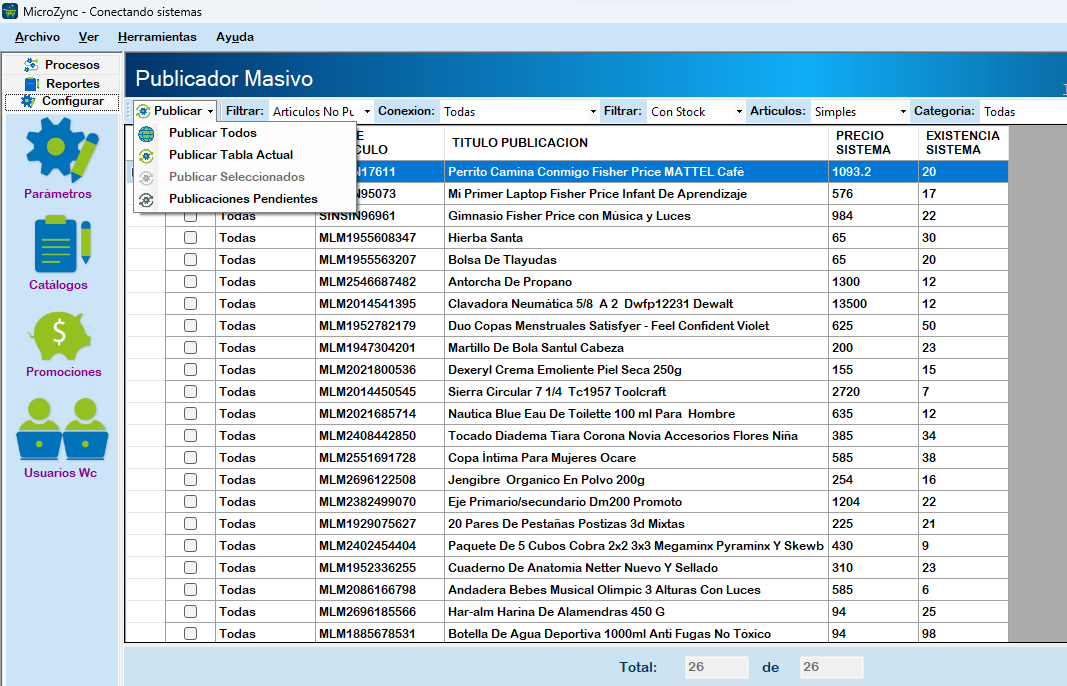Screen dimensions: 1067x686
Task: Click the Configurar gear icon
Action: [x=28, y=102]
